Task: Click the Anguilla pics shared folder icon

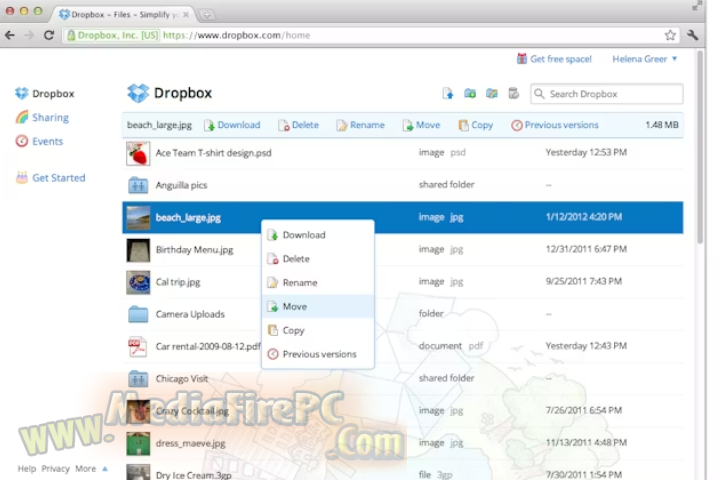Action: tap(138, 185)
